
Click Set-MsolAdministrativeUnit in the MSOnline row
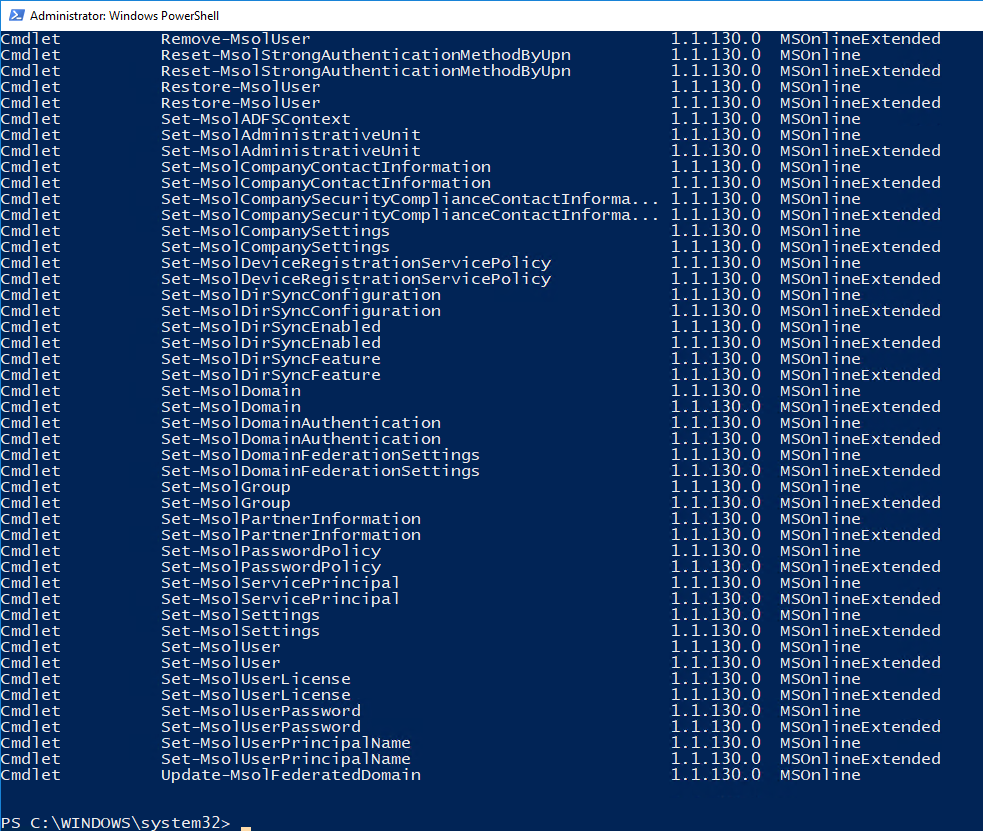(x=290, y=135)
